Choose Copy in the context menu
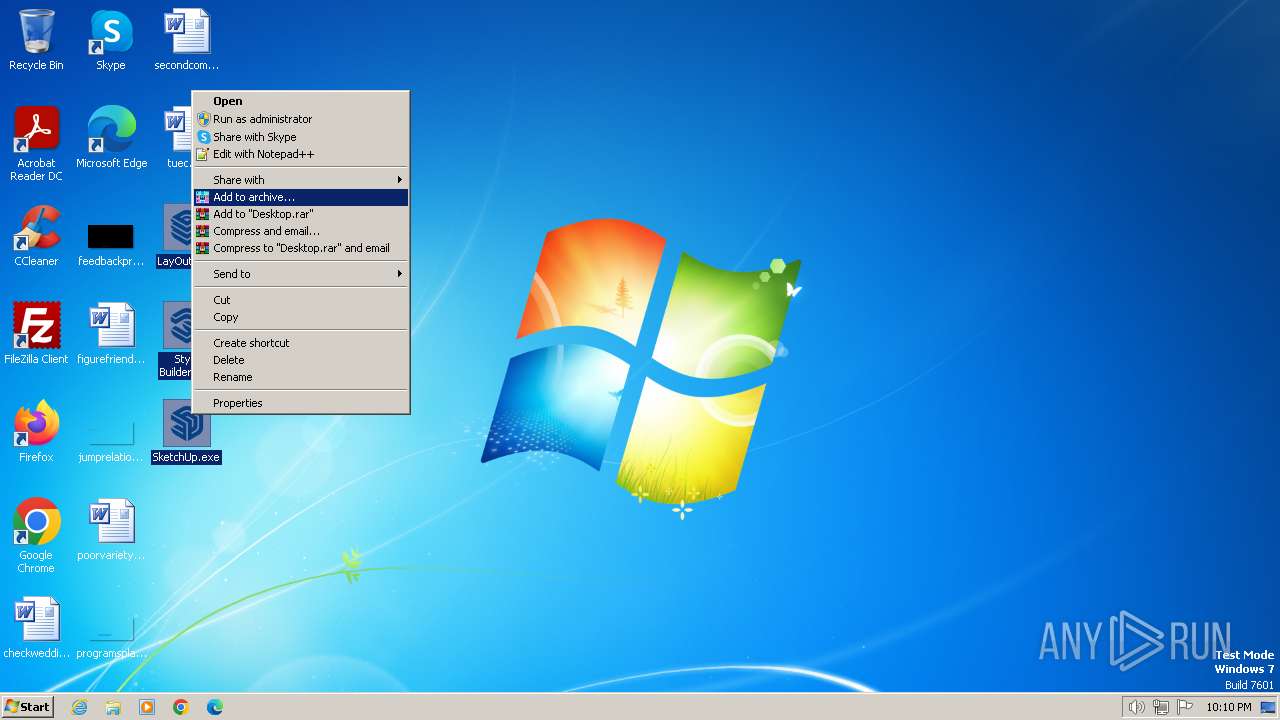Viewport: 1280px width, 720px height. point(301,317)
